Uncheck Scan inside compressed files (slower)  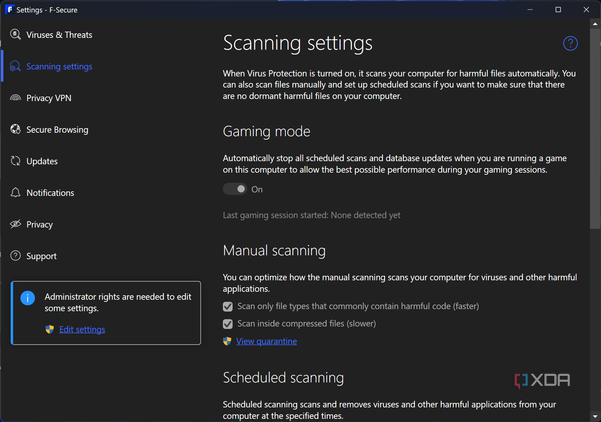coord(228,324)
